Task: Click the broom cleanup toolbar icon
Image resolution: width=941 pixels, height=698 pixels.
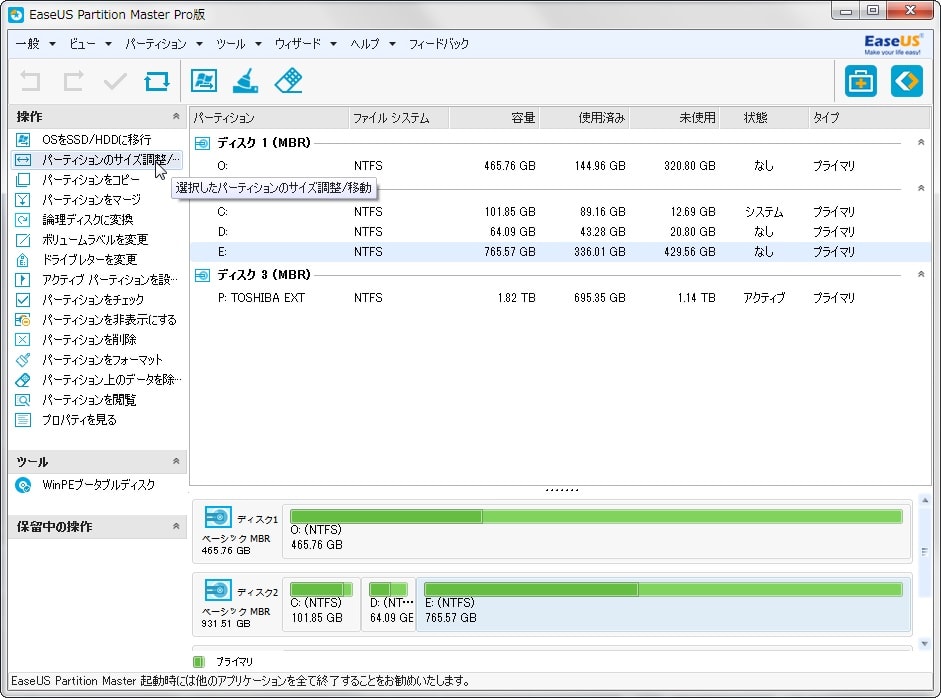Action: 246,81
